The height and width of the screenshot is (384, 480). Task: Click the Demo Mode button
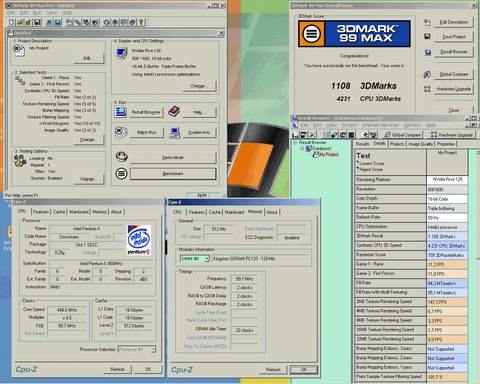click(x=173, y=157)
